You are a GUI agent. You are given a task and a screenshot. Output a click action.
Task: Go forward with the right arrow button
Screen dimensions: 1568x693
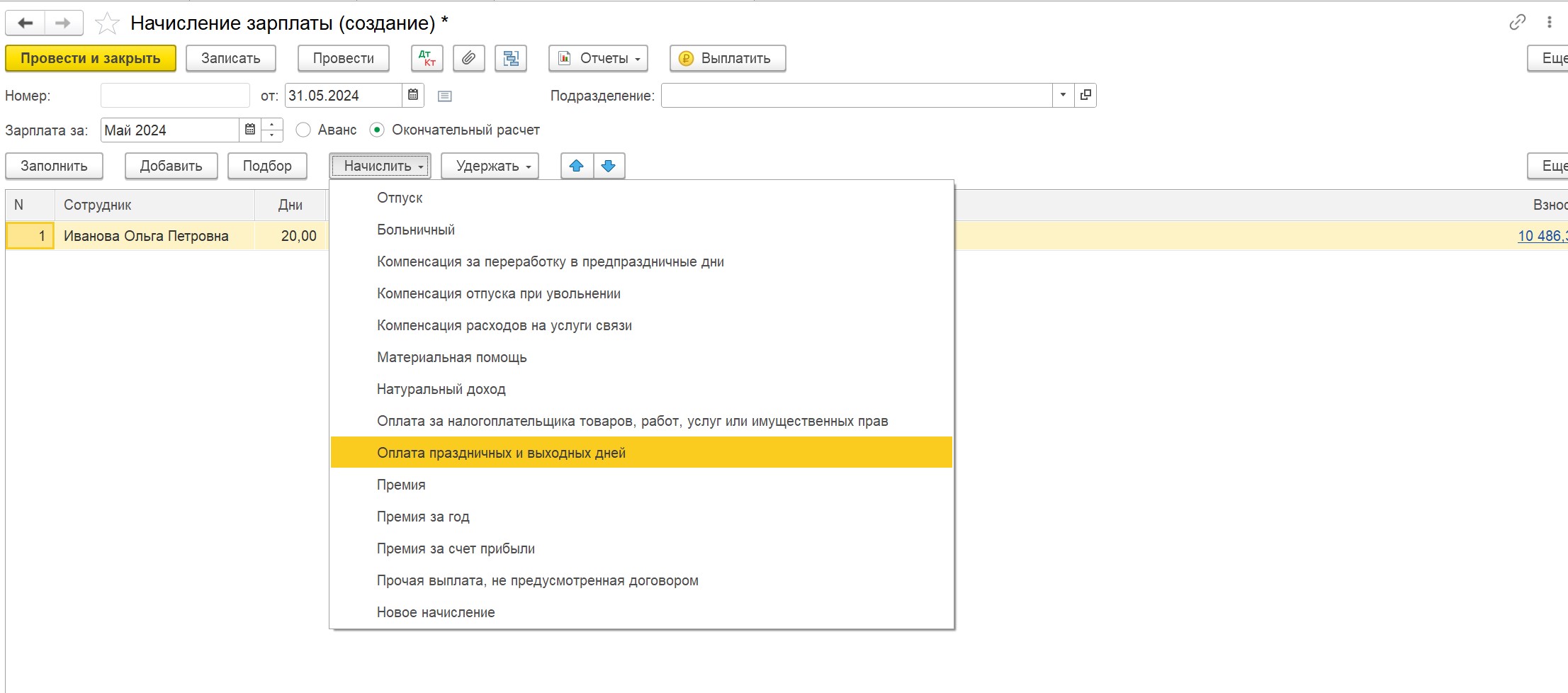[x=64, y=23]
